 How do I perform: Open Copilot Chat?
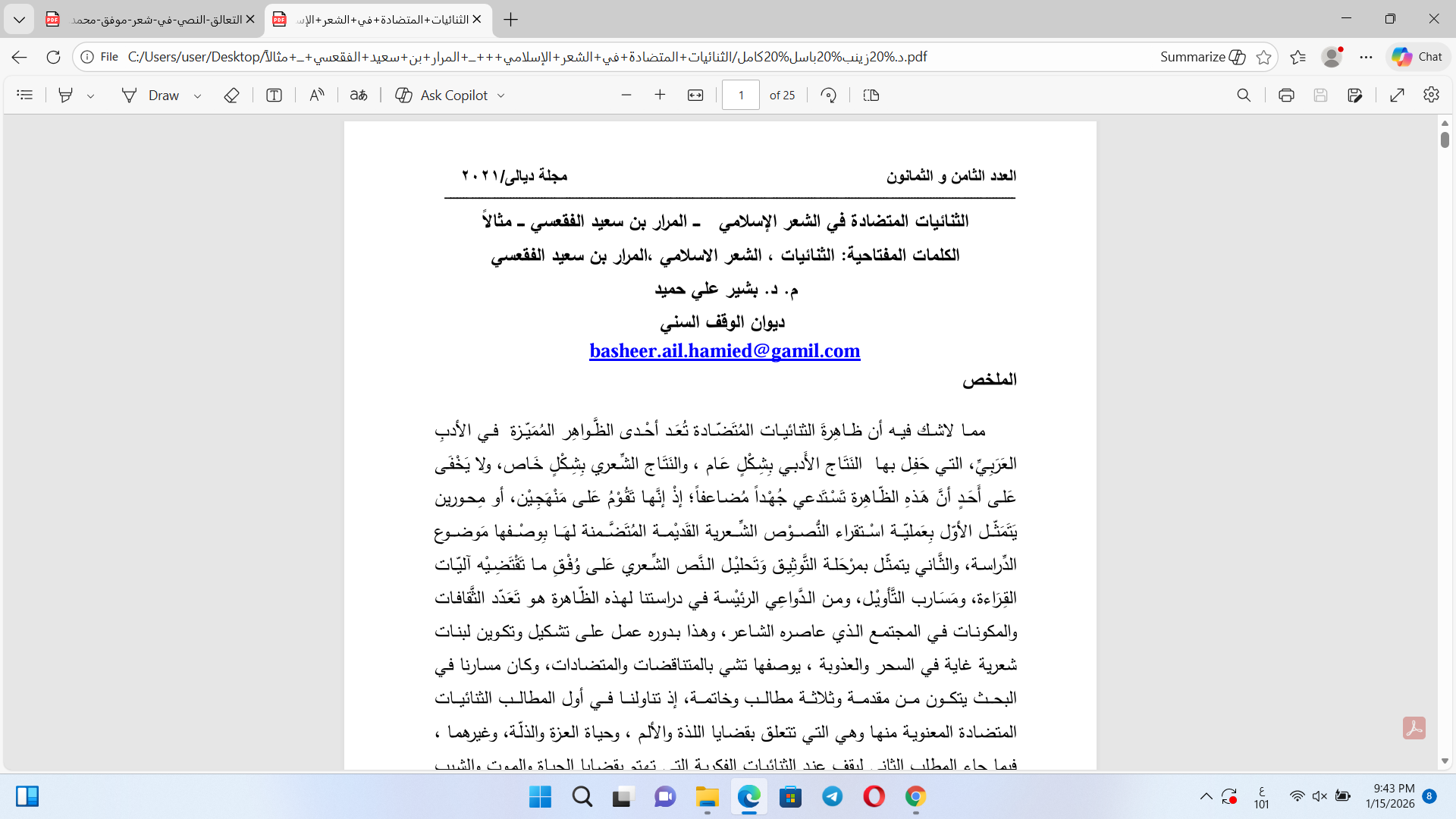(1417, 57)
